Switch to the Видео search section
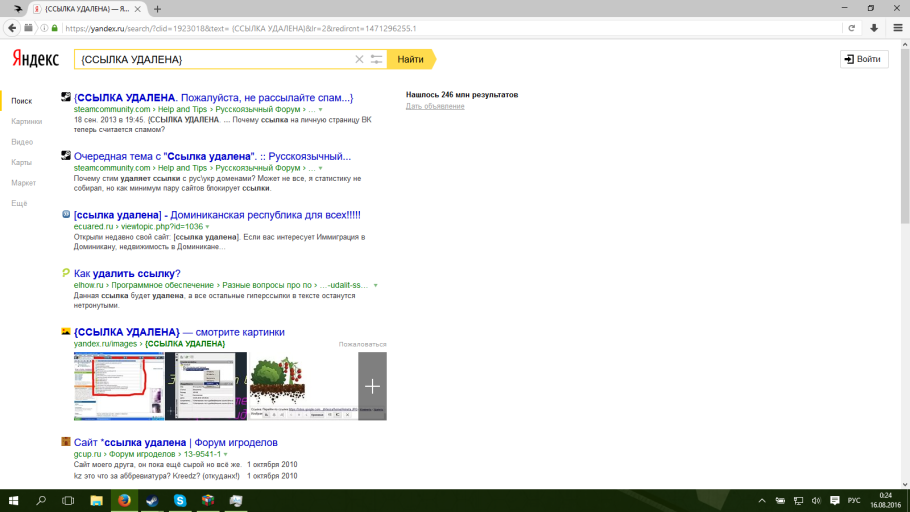This screenshot has width=910, height=512. (22, 142)
